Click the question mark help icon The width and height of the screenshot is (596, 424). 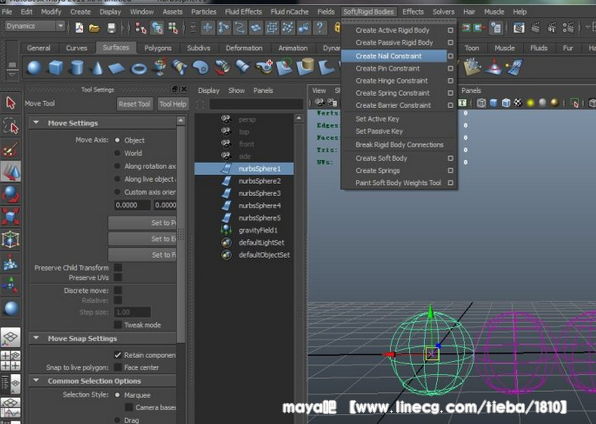[320, 27]
